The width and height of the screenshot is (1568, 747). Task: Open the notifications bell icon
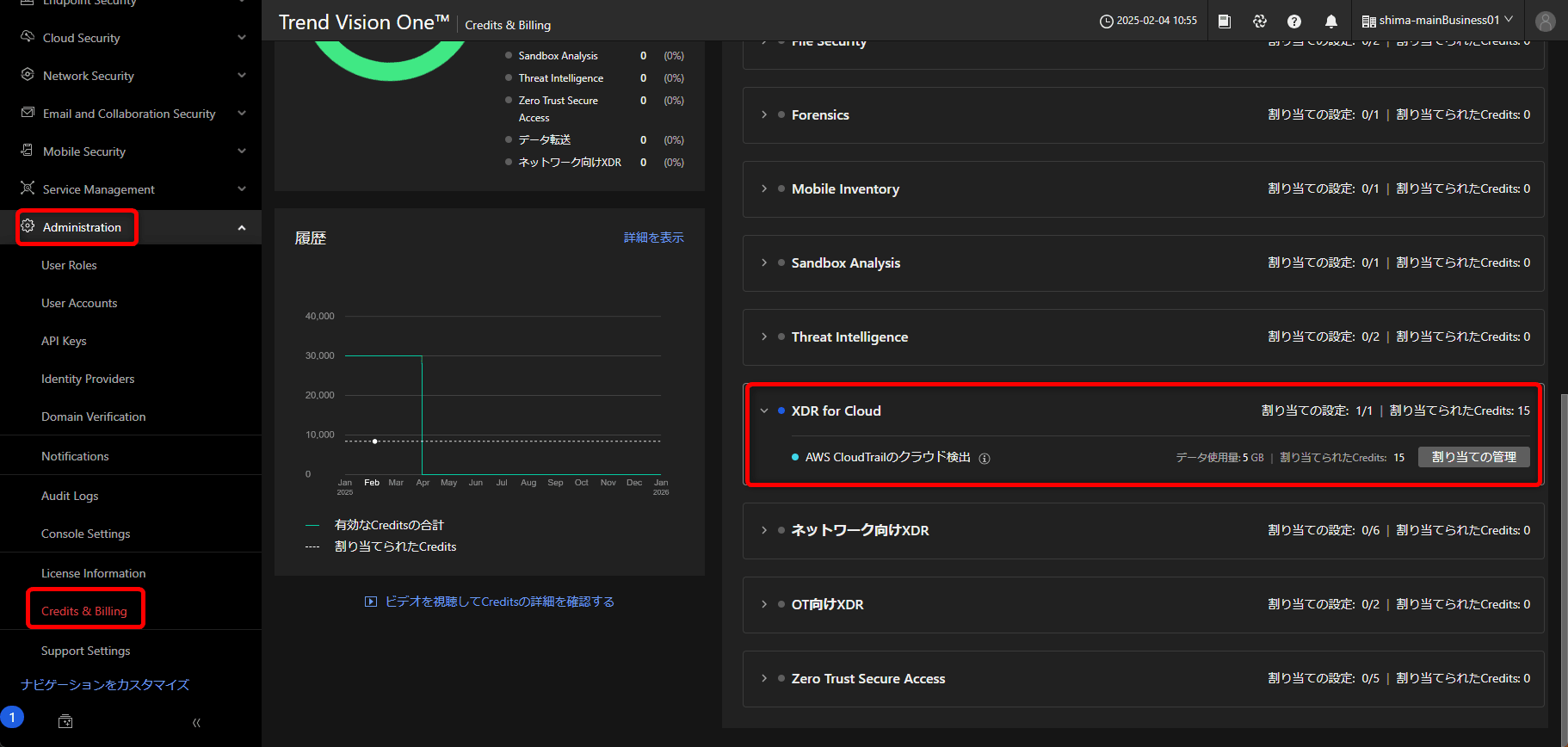[x=1331, y=22]
